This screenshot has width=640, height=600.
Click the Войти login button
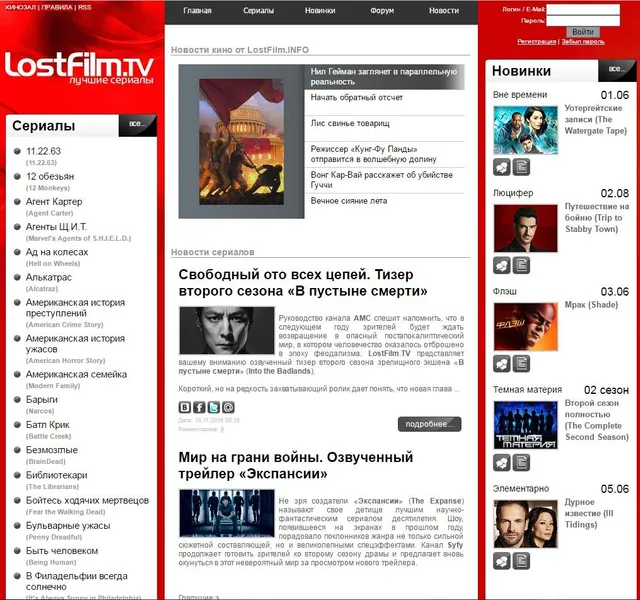tap(583, 32)
